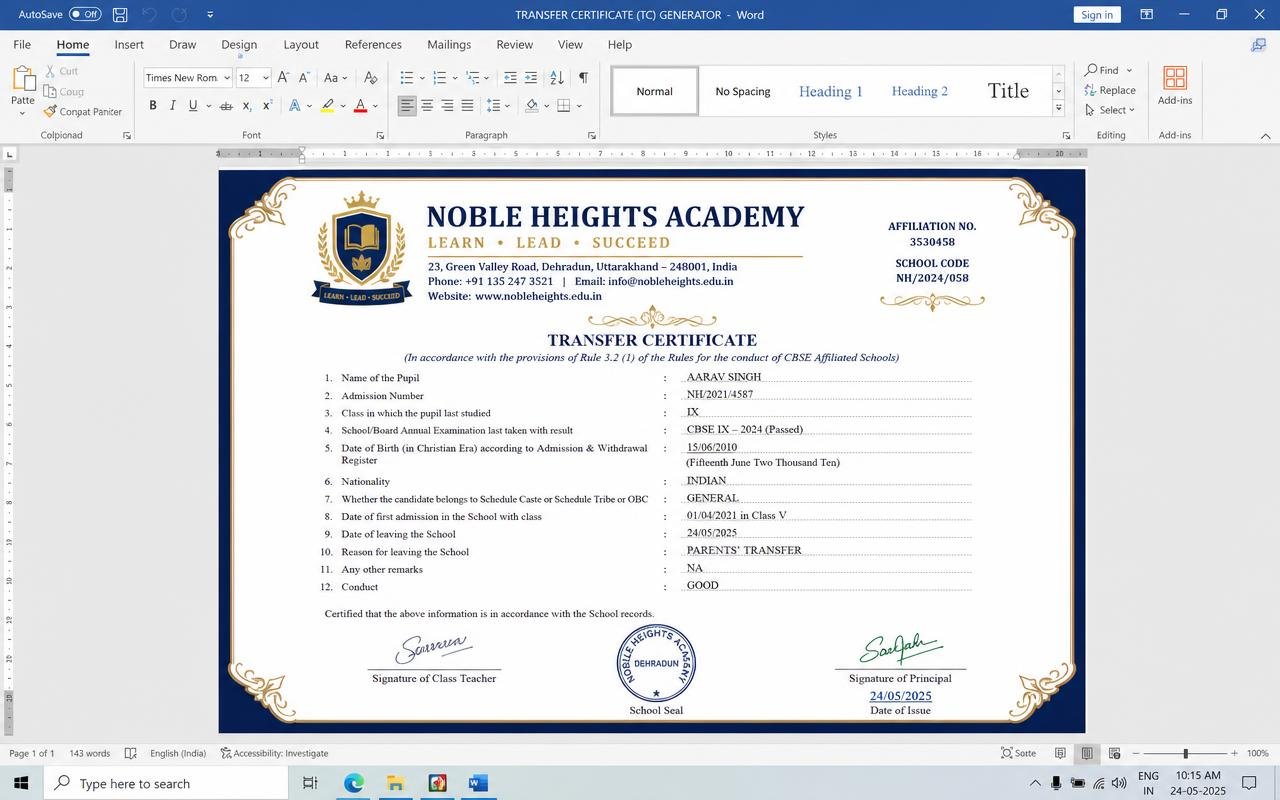Click the Format Painter brush button
Image resolution: width=1280 pixels, height=800 pixels.
point(83,111)
